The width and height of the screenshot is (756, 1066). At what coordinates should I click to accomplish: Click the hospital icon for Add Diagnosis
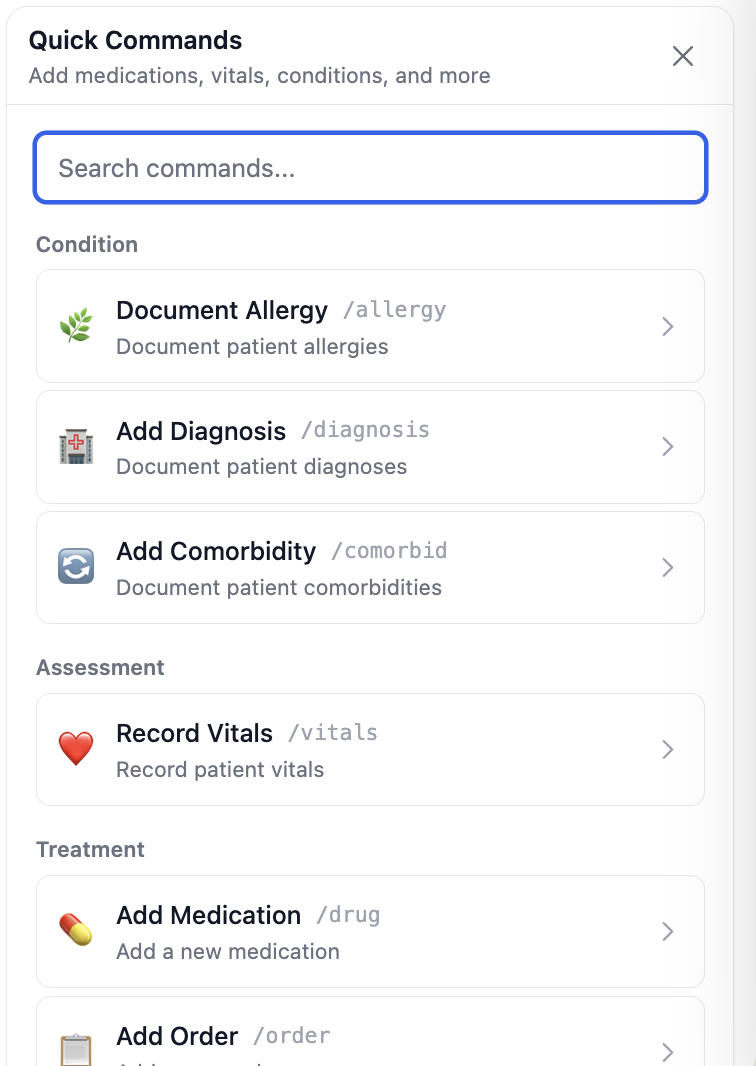[x=76, y=447]
